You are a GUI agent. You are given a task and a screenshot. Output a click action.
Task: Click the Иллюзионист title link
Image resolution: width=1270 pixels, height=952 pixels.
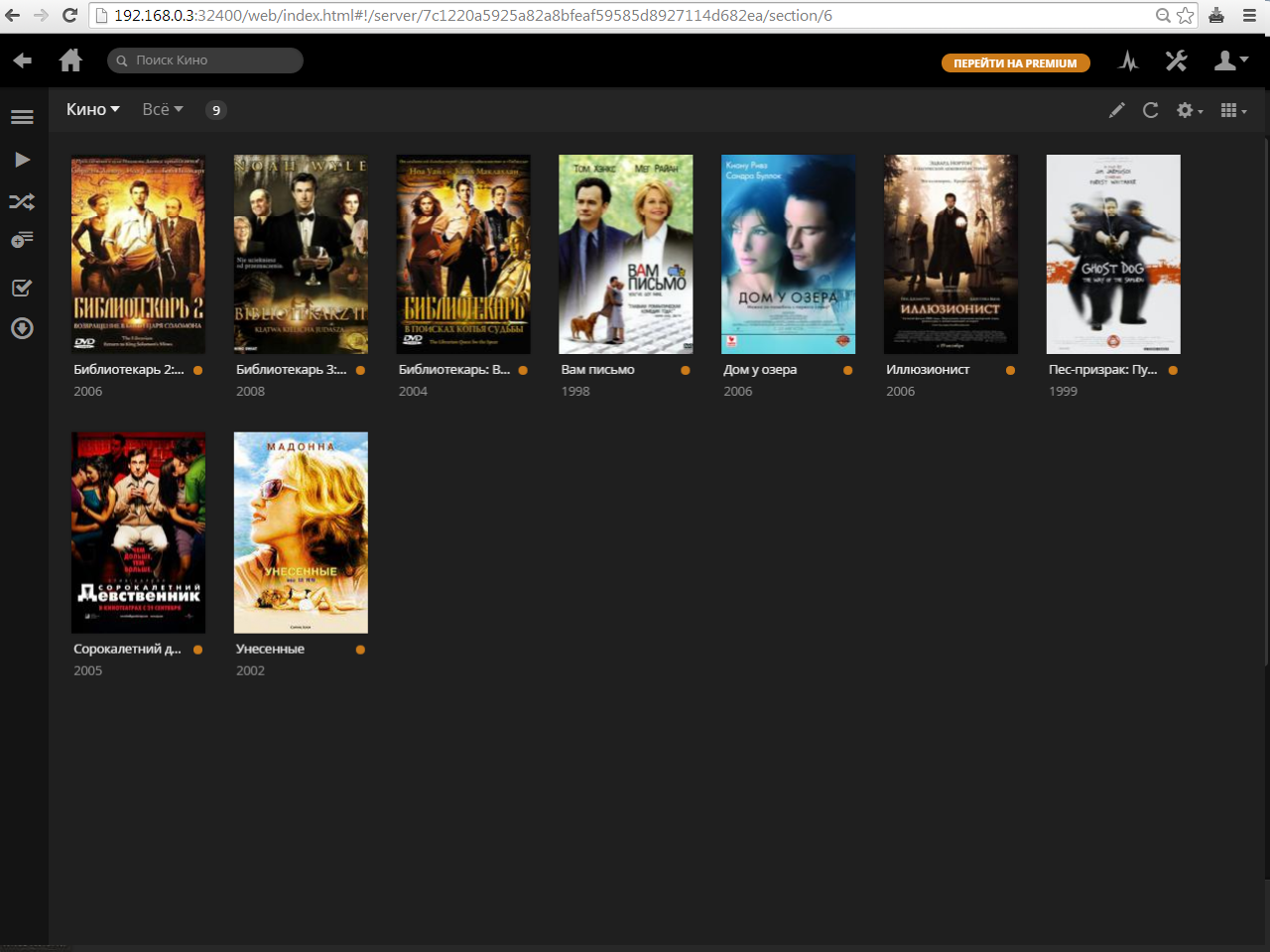pos(928,370)
